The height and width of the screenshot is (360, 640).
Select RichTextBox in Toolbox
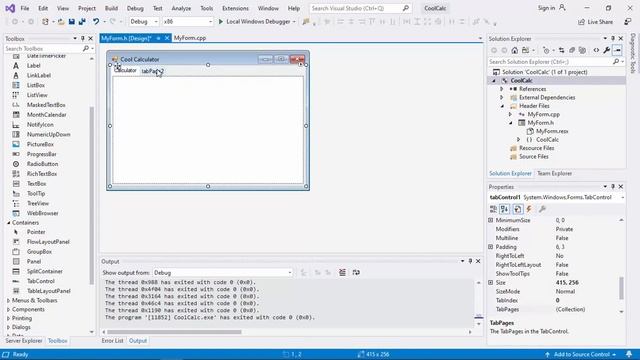pos(42,174)
